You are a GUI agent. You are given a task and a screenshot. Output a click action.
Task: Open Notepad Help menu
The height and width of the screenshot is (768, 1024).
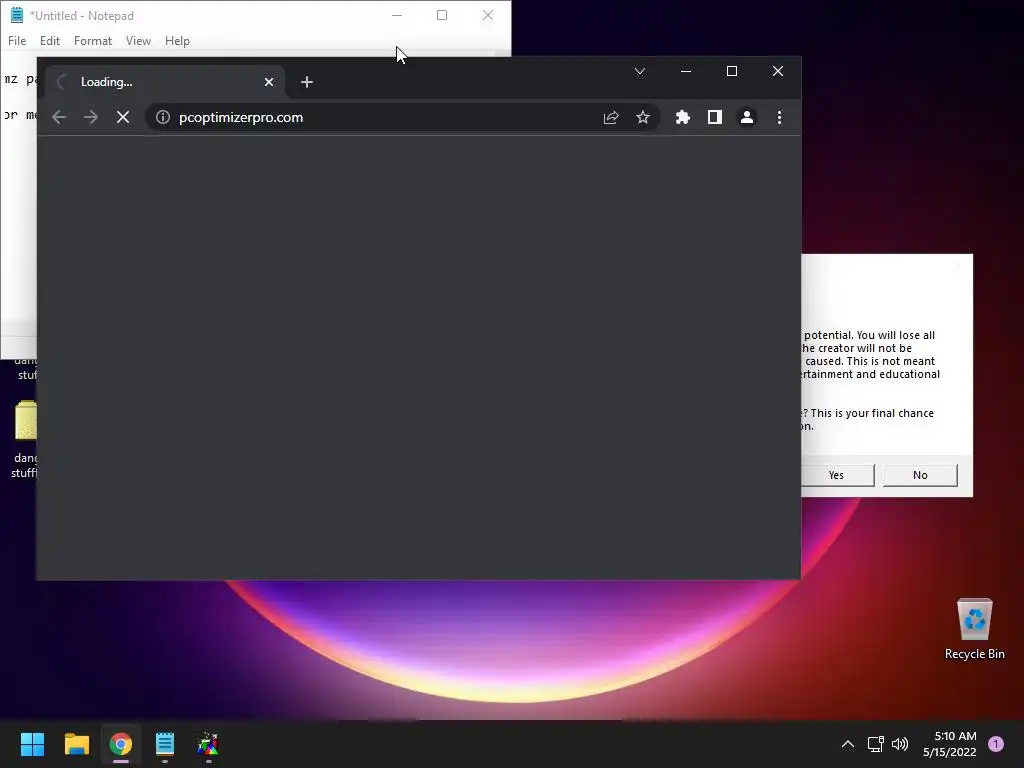point(177,40)
